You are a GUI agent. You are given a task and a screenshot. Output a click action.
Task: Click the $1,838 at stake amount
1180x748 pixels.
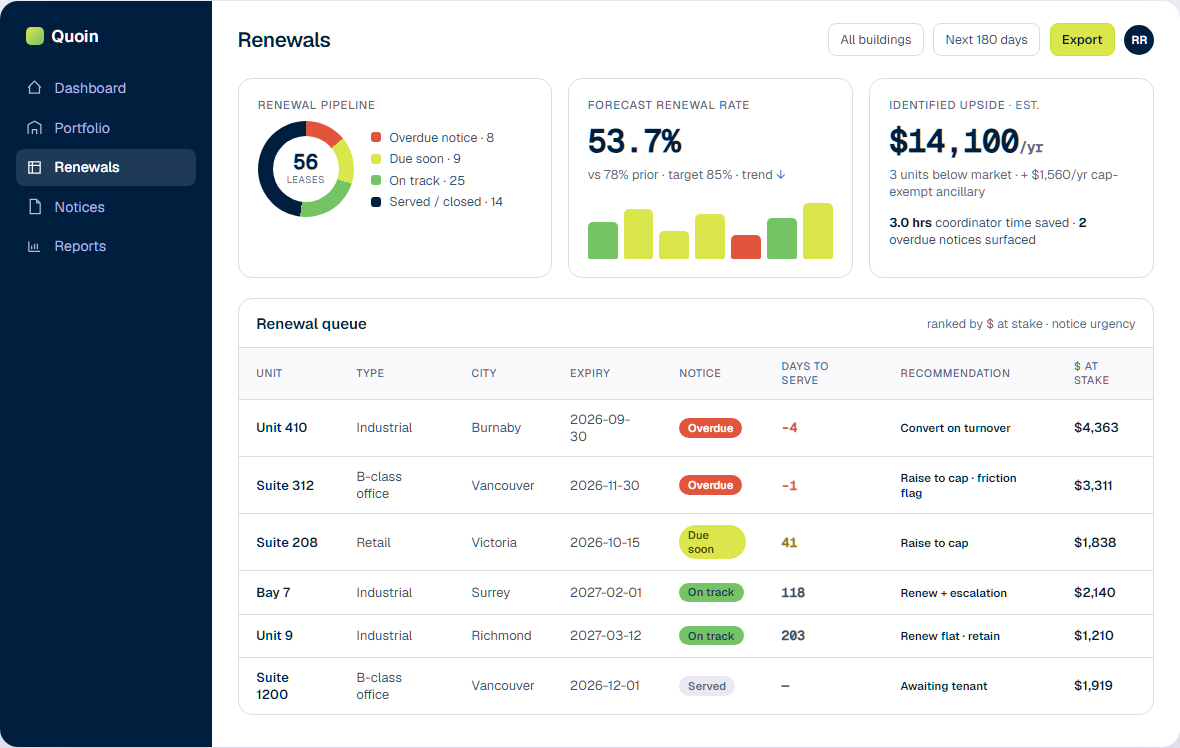point(1095,543)
